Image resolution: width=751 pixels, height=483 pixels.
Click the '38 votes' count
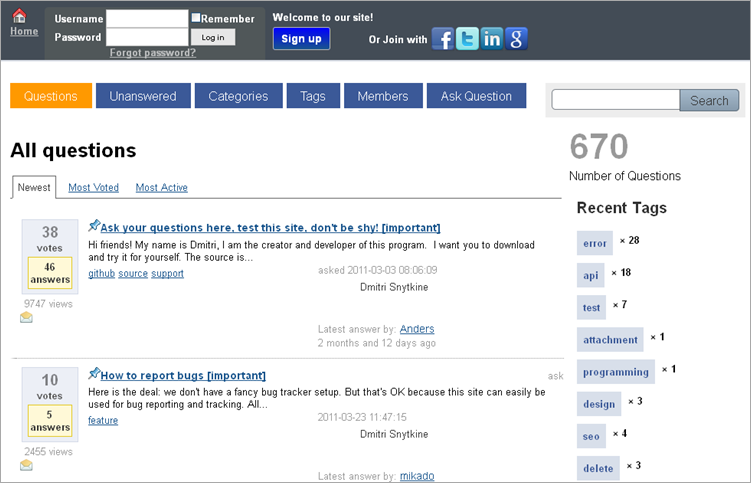50,239
